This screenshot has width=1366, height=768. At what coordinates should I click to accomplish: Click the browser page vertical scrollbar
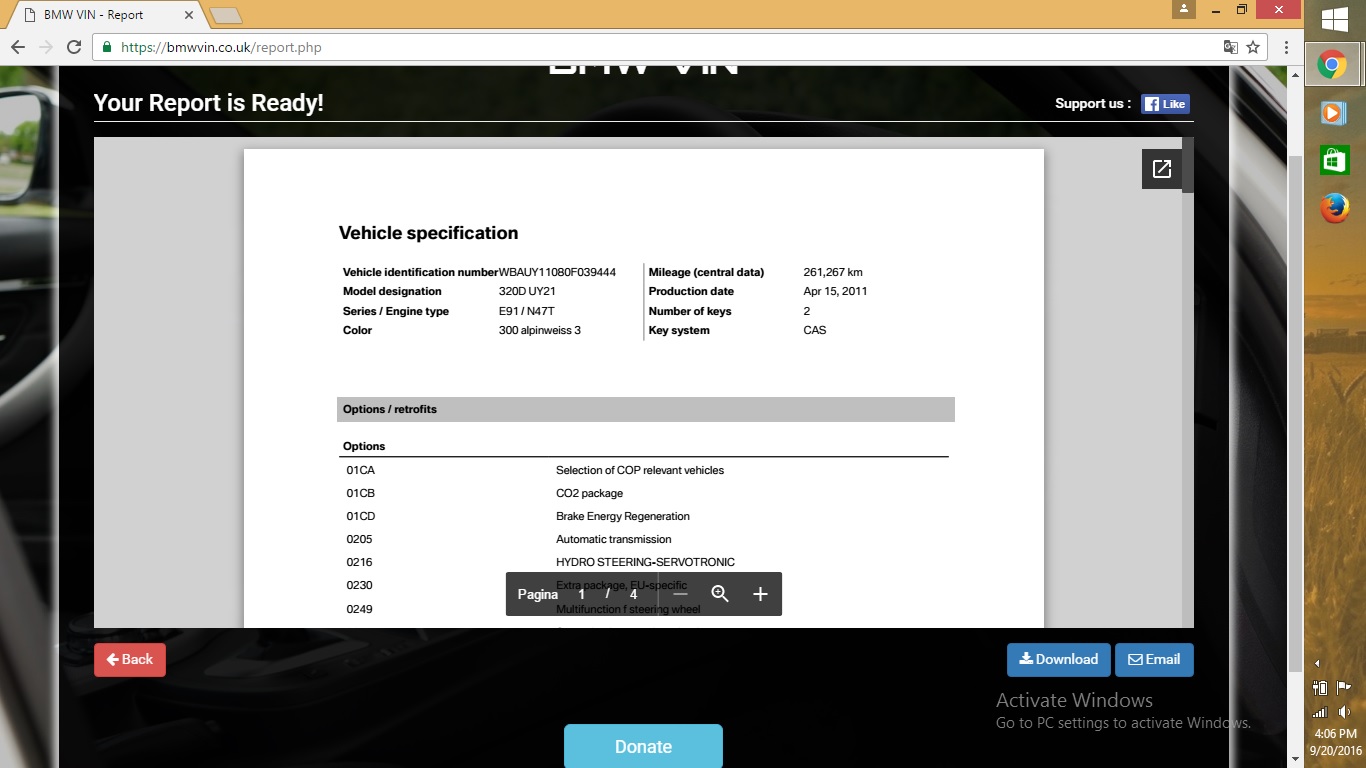click(1296, 415)
